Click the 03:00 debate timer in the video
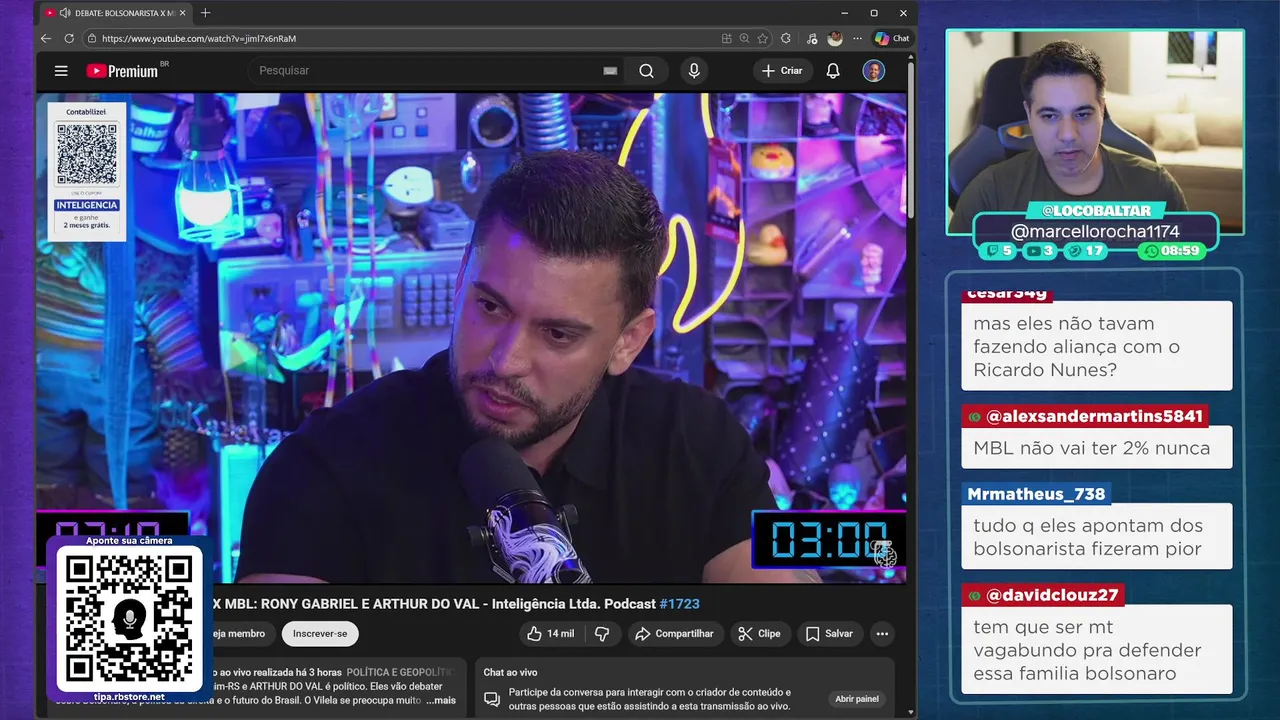This screenshot has width=1280, height=720. pyautogui.click(x=829, y=540)
